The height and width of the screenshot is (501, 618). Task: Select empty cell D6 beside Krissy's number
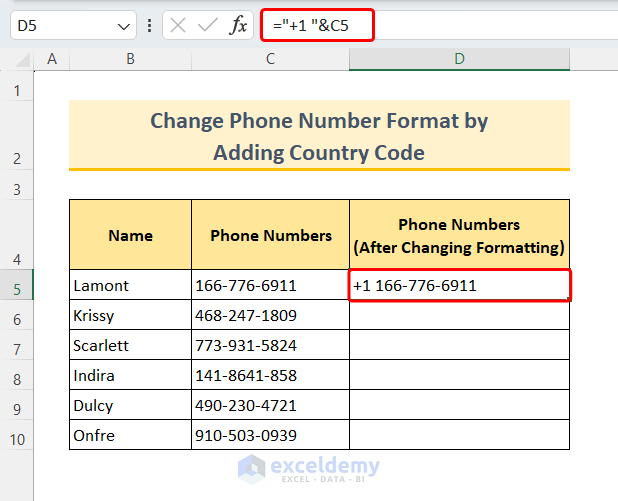[459, 315]
